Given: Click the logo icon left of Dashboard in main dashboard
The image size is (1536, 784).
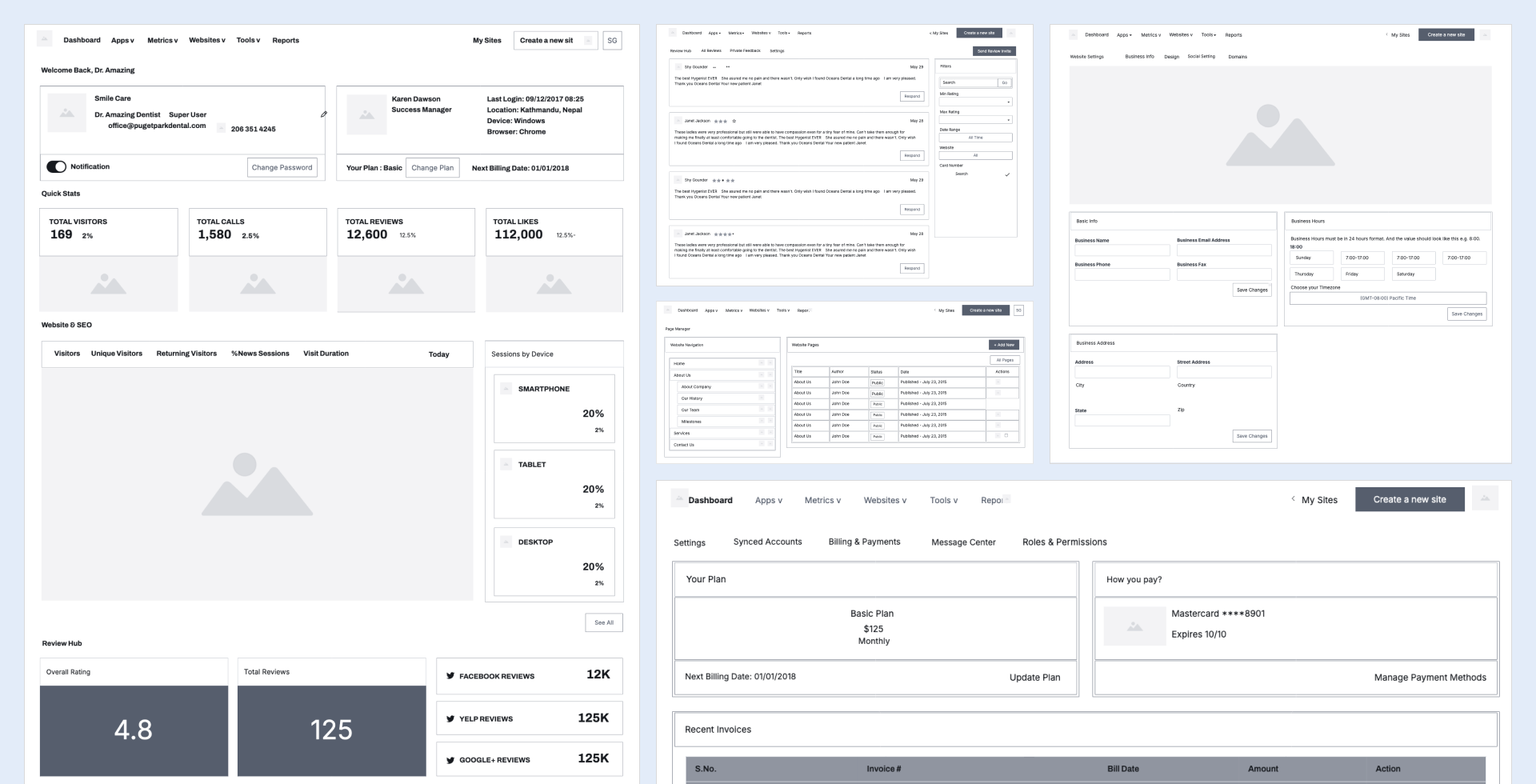Looking at the screenshot, I should click(45, 38).
